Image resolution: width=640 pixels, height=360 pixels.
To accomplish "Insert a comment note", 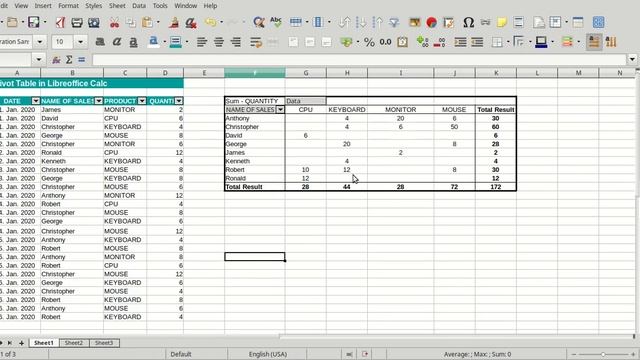I will pyautogui.click(x=502, y=22).
